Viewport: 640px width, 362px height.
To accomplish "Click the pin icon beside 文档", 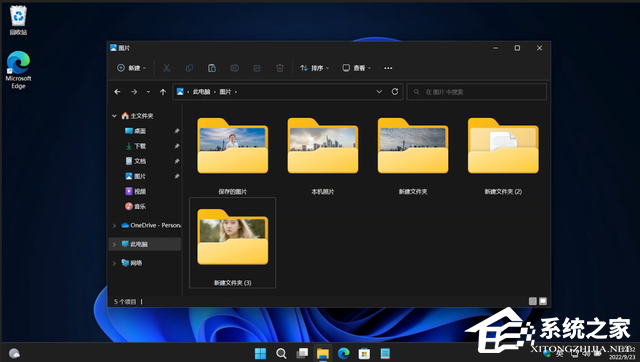I will 177,161.
